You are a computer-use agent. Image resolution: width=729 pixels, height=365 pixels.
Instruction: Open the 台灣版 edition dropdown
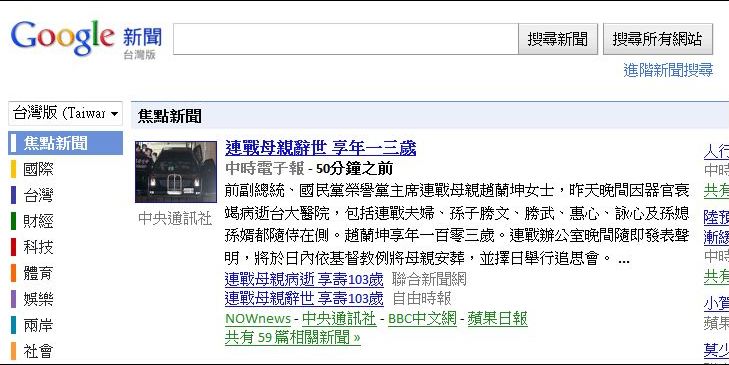pos(66,113)
